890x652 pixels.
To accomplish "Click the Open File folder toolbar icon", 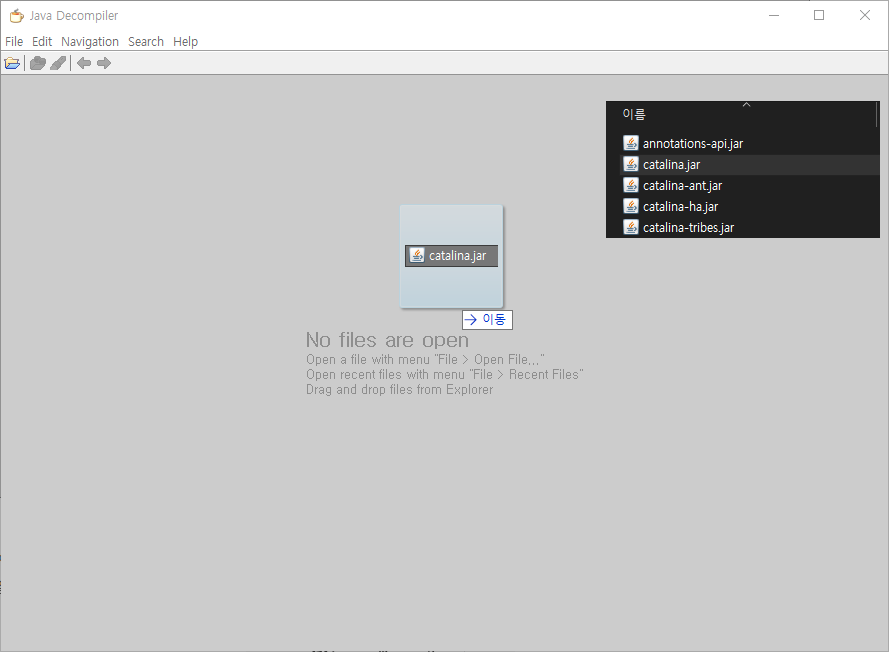I will pyautogui.click(x=12, y=62).
